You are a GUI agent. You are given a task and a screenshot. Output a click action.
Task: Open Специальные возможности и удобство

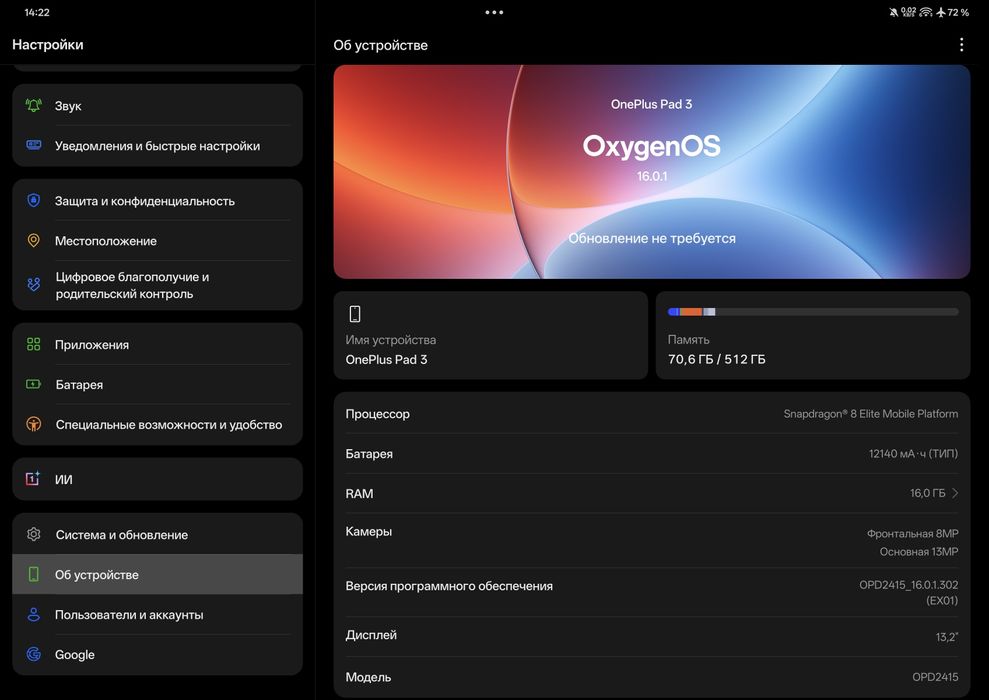(158, 424)
